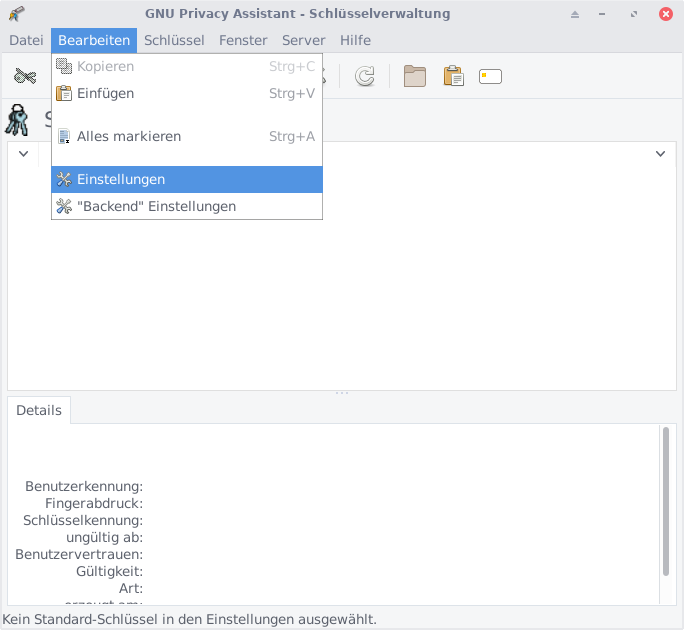Open the Fenster menu
The image size is (684, 630).
(243, 40)
